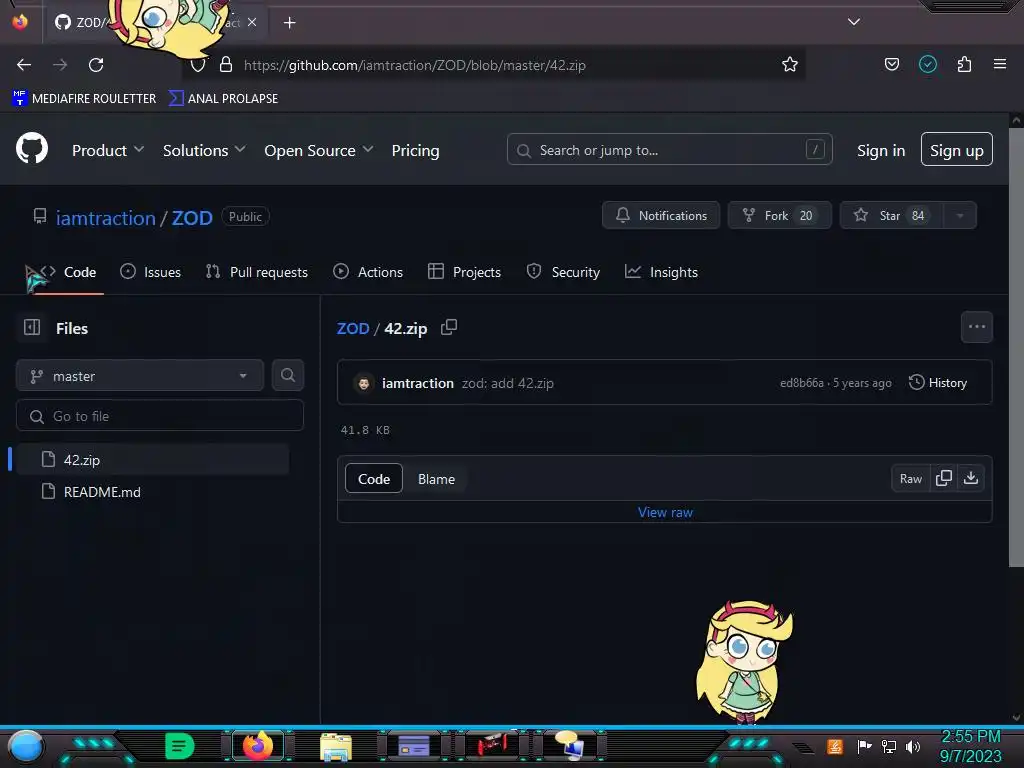Click the Notifications button
This screenshot has width=1024, height=768.
coord(660,216)
